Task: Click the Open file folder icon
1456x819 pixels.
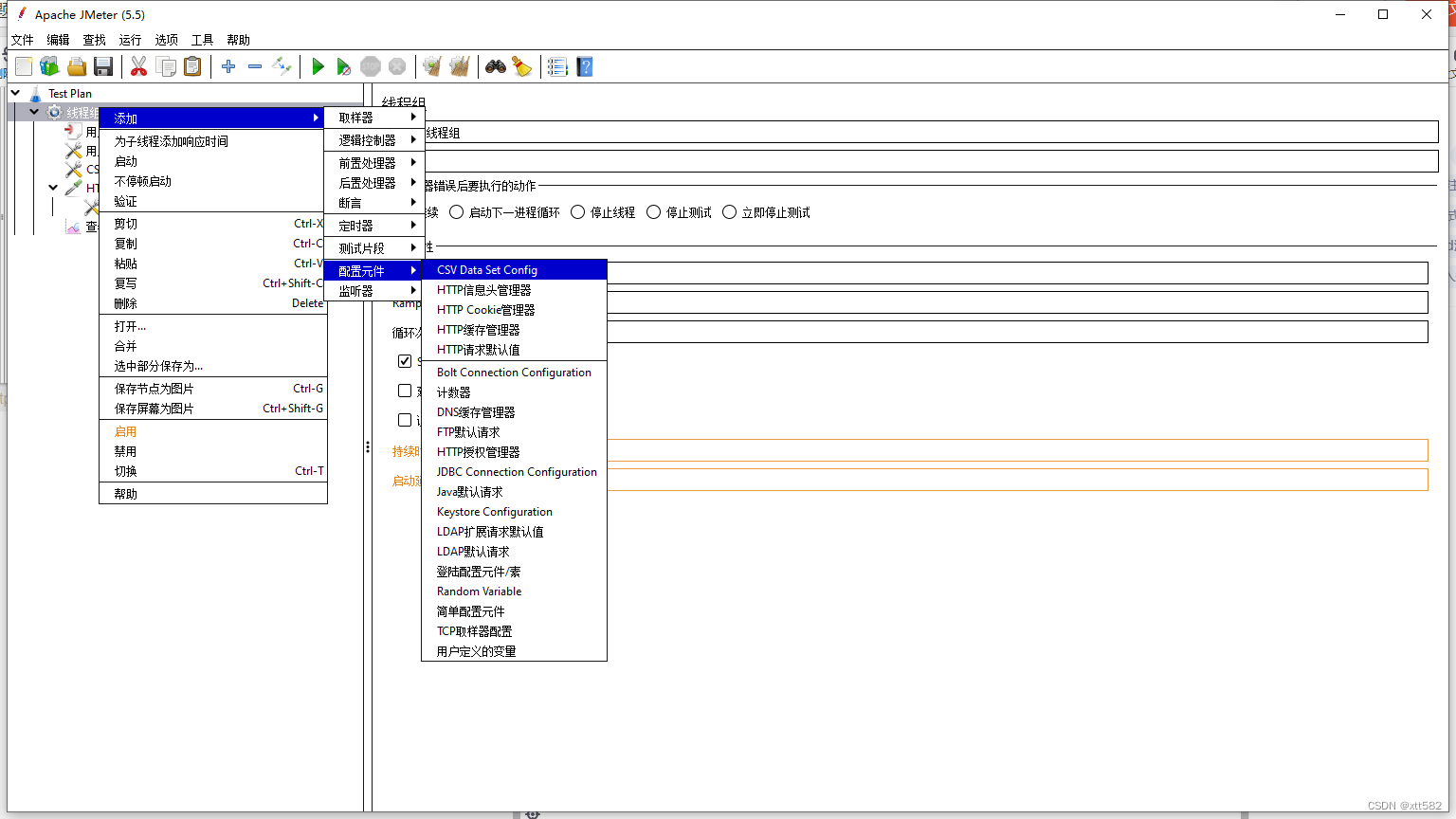Action: tap(77, 66)
